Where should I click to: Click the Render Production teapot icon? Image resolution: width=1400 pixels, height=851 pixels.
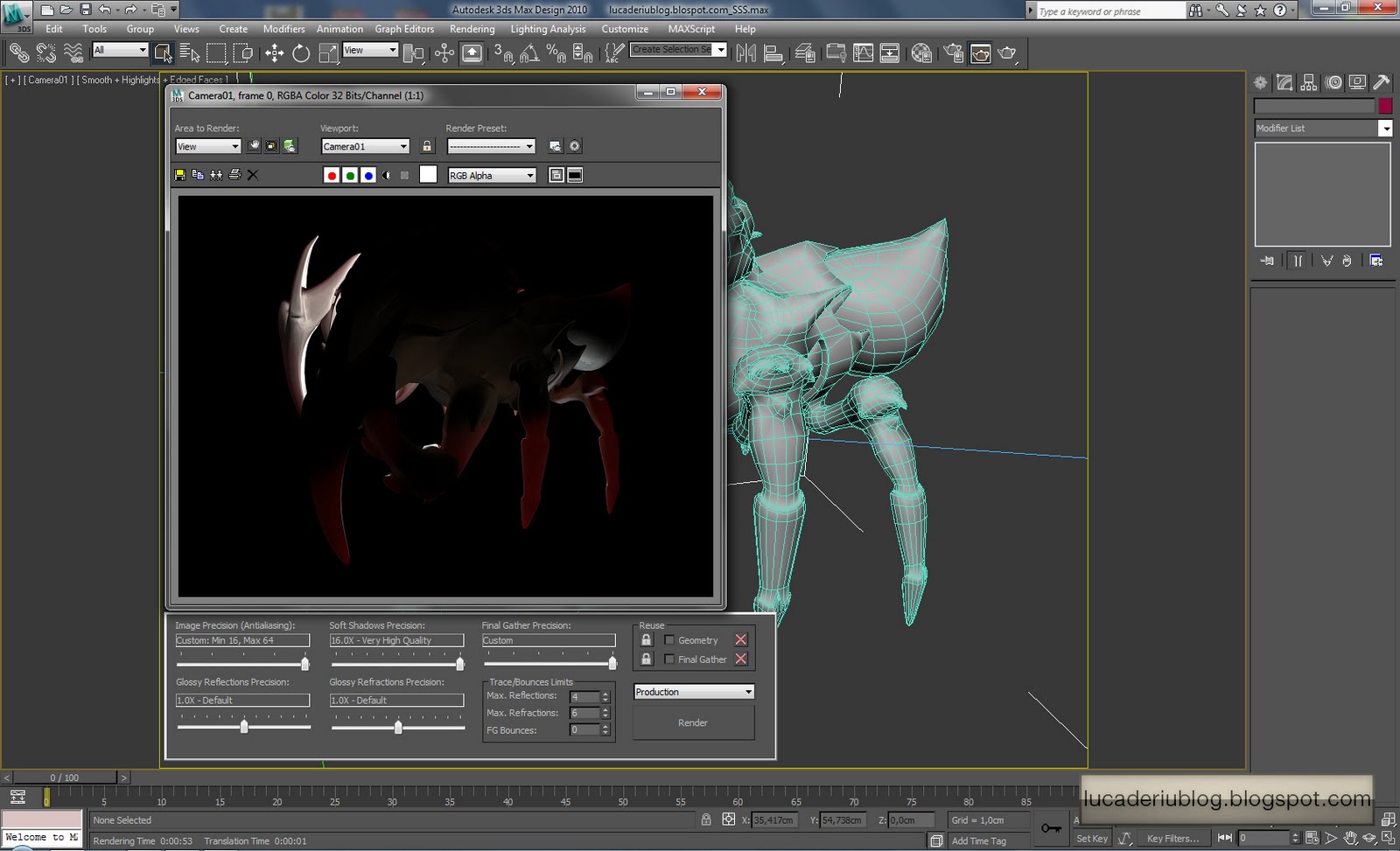click(x=1008, y=53)
